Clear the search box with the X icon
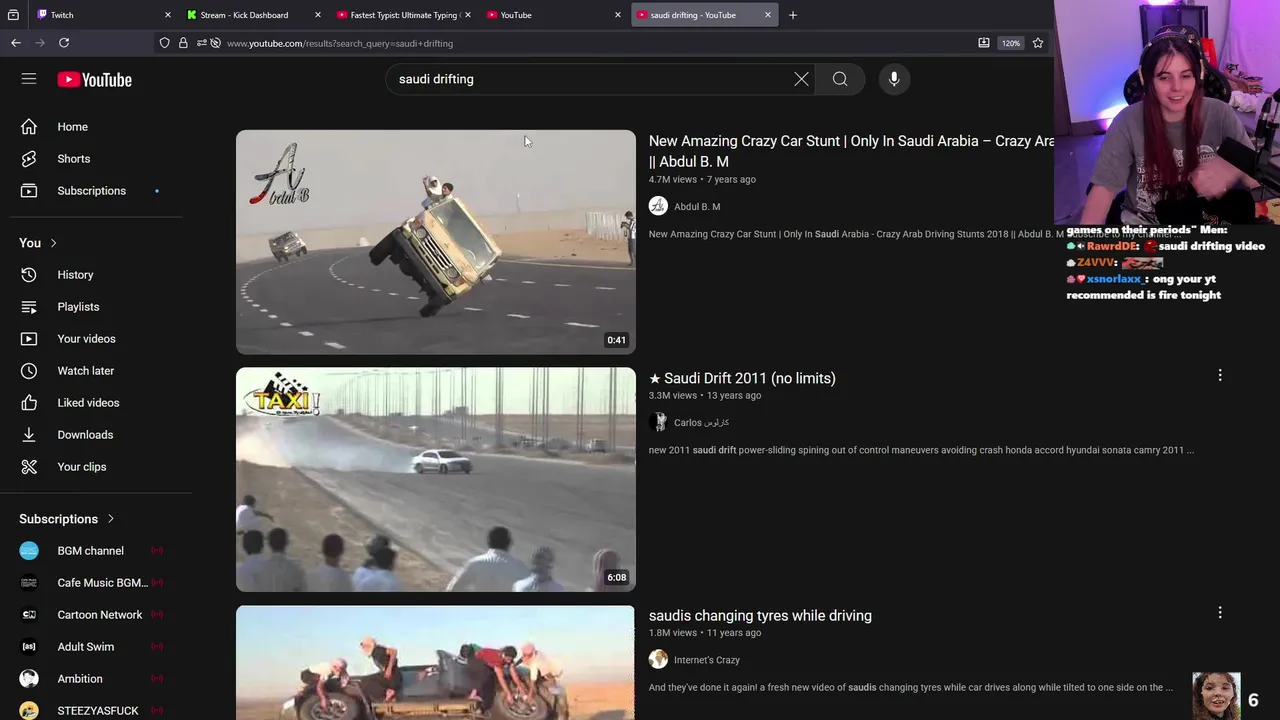 tap(801, 79)
